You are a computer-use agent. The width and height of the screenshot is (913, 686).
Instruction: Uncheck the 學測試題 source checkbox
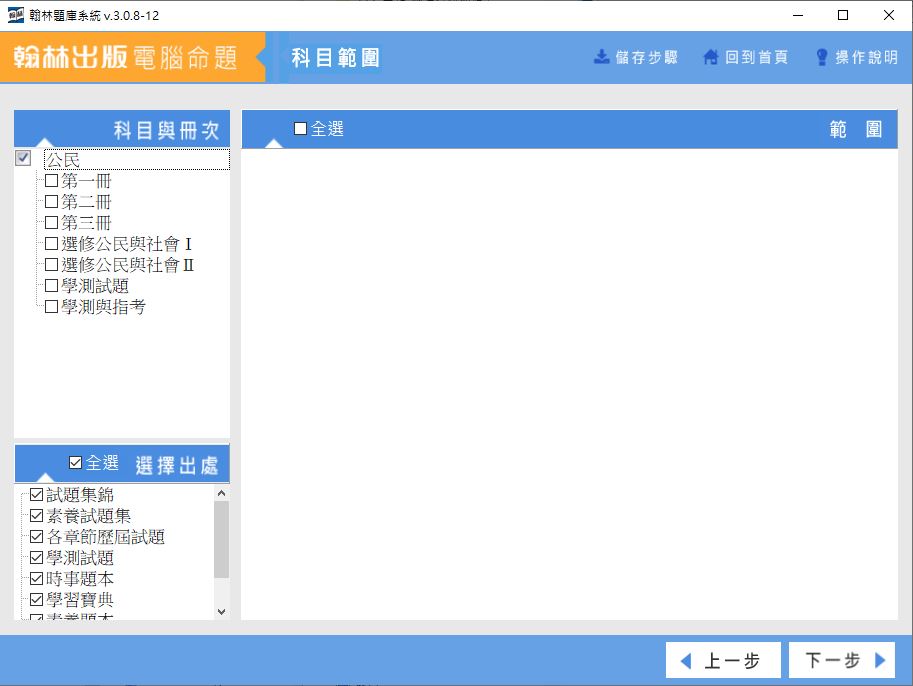pos(36,557)
